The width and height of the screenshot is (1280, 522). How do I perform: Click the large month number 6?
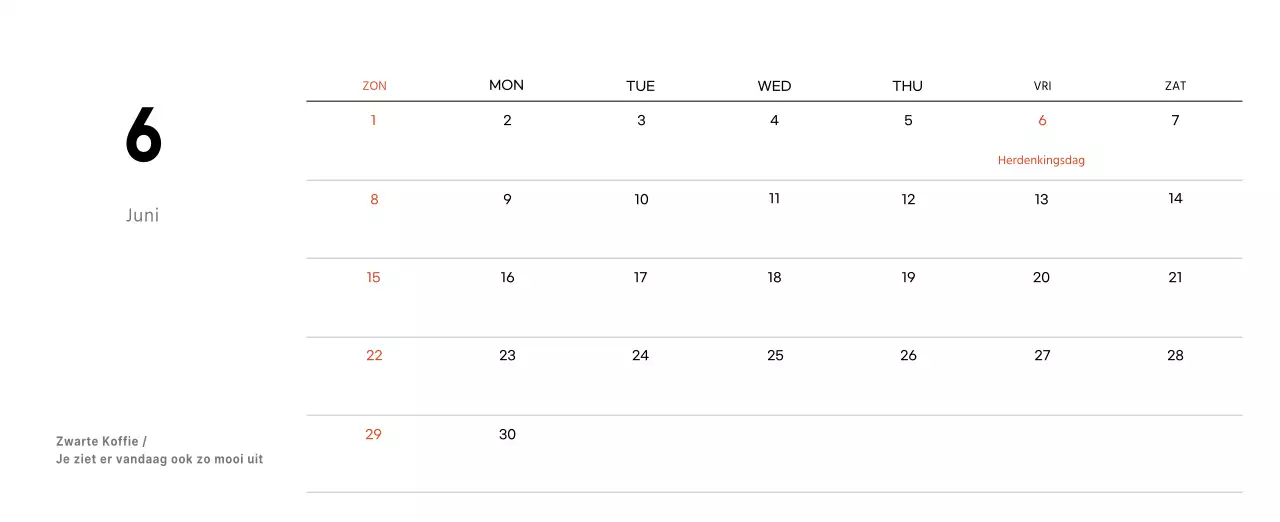tap(143, 136)
